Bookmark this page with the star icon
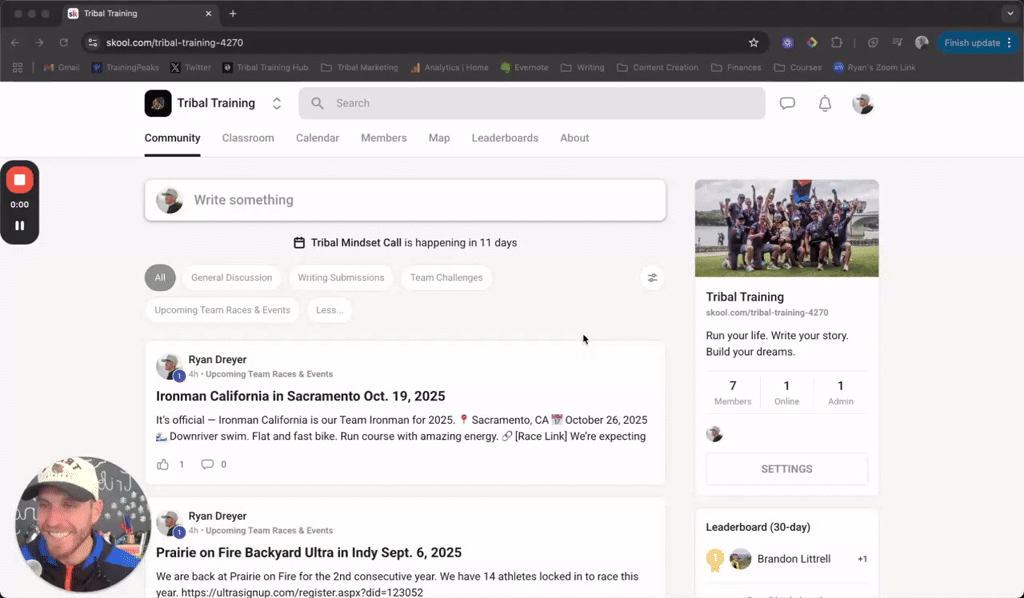 [754, 42]
